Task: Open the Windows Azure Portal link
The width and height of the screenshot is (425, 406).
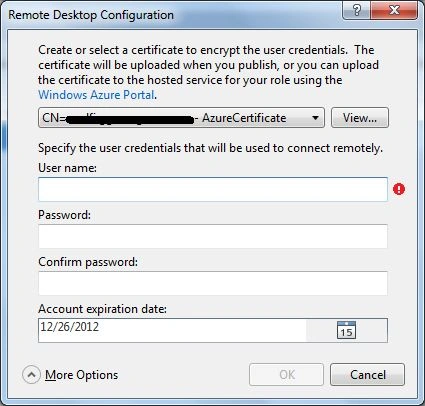Action: [96, 95]
